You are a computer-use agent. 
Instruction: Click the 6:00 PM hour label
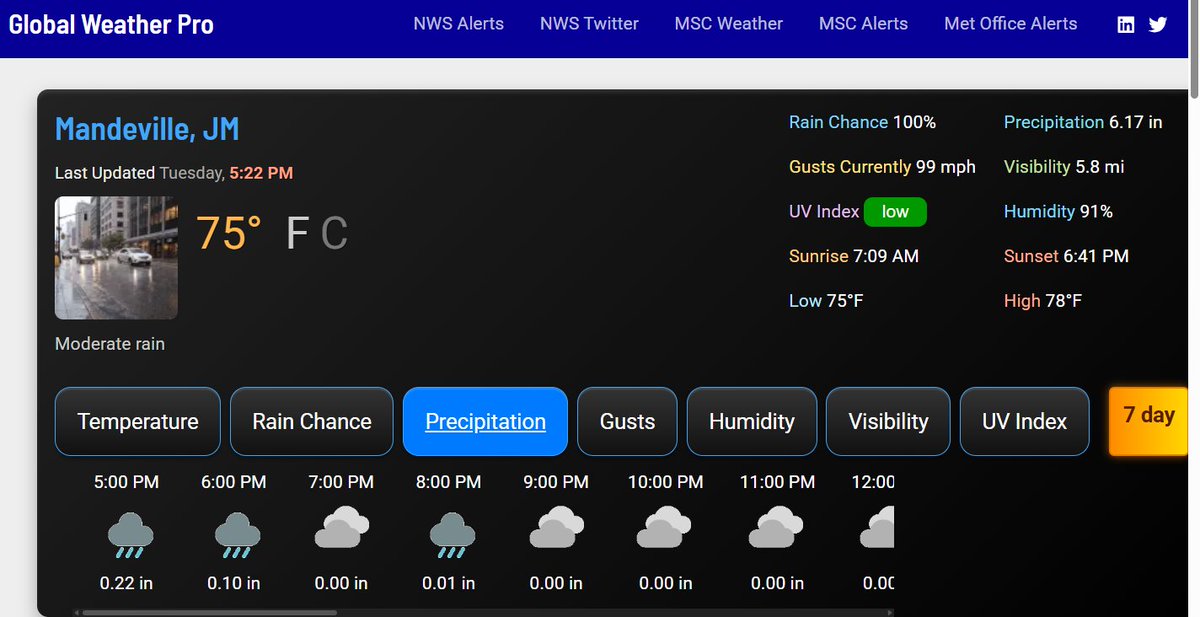pyautogui.click(x=233, y=482)
